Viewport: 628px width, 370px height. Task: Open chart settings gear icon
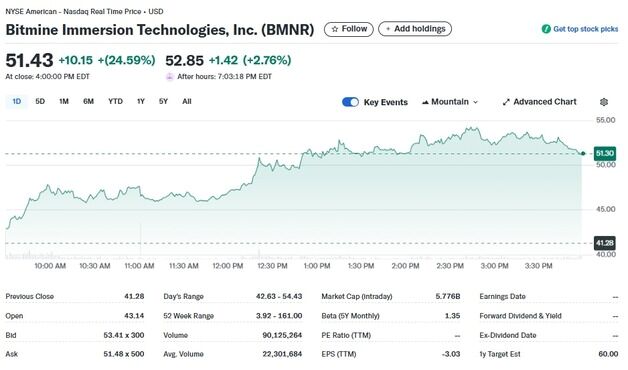tap(604, 102)
